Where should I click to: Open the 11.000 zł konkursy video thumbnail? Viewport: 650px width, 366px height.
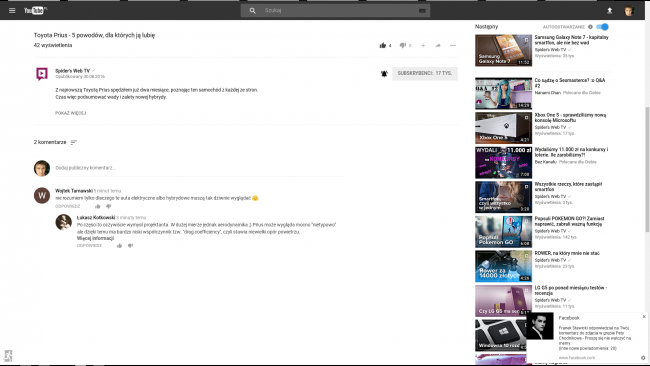click(x=503, y=162)
